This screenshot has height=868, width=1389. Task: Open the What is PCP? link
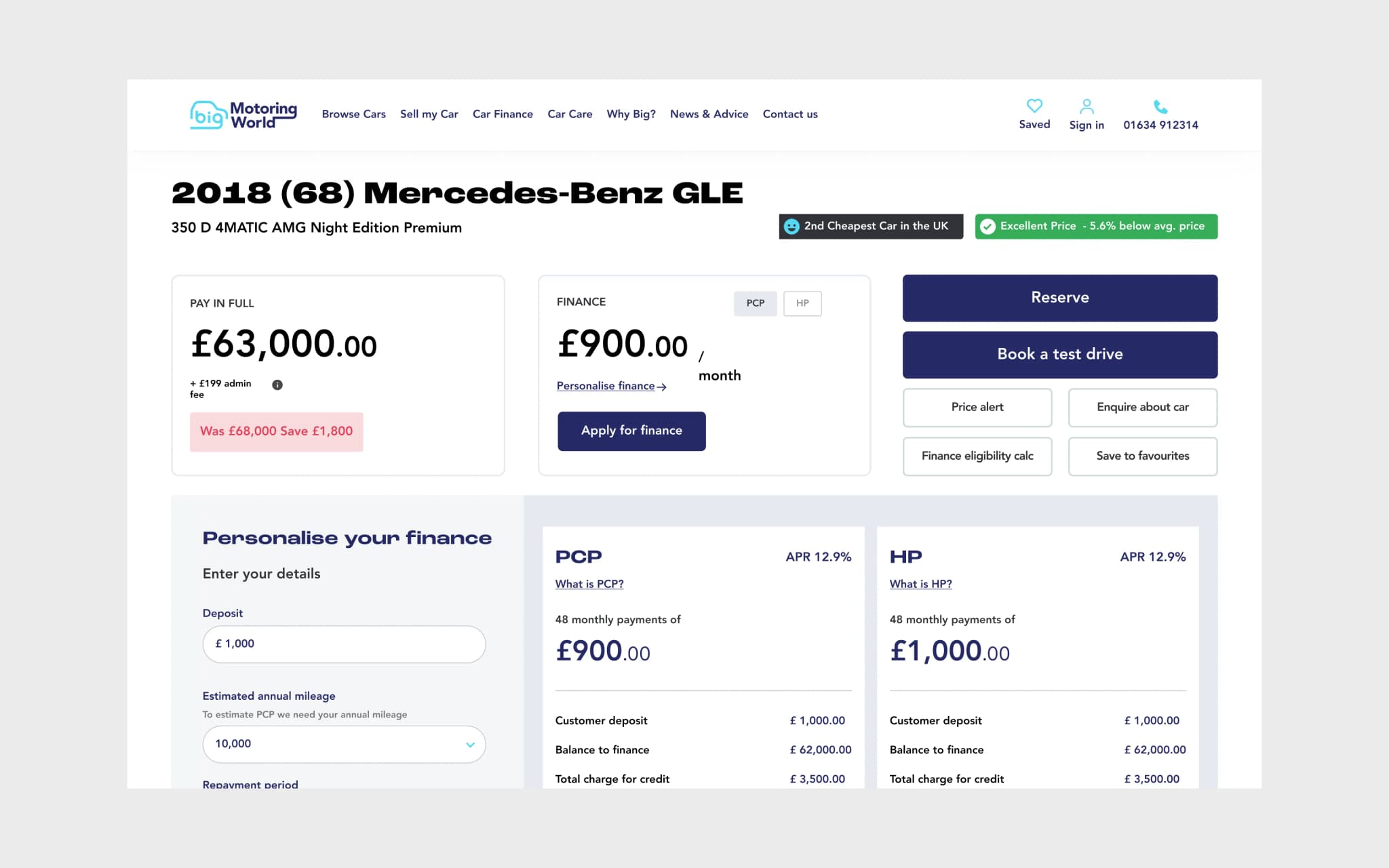(589, 584)
